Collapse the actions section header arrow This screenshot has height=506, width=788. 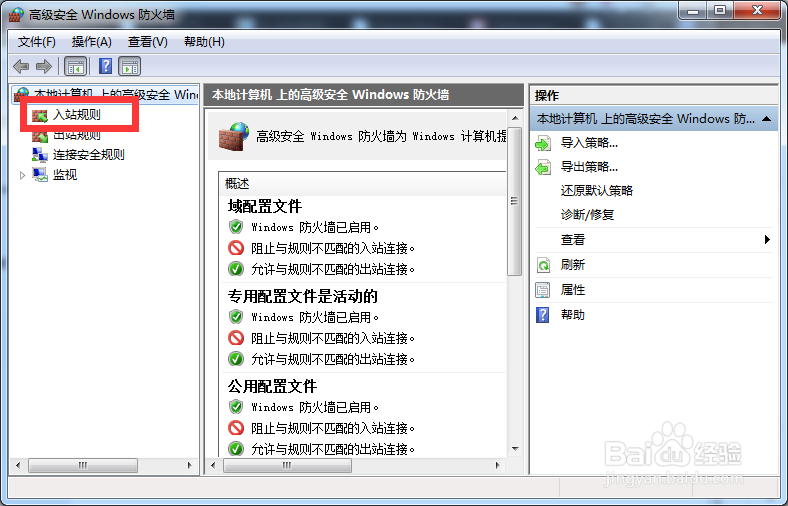tap(766, 119)
